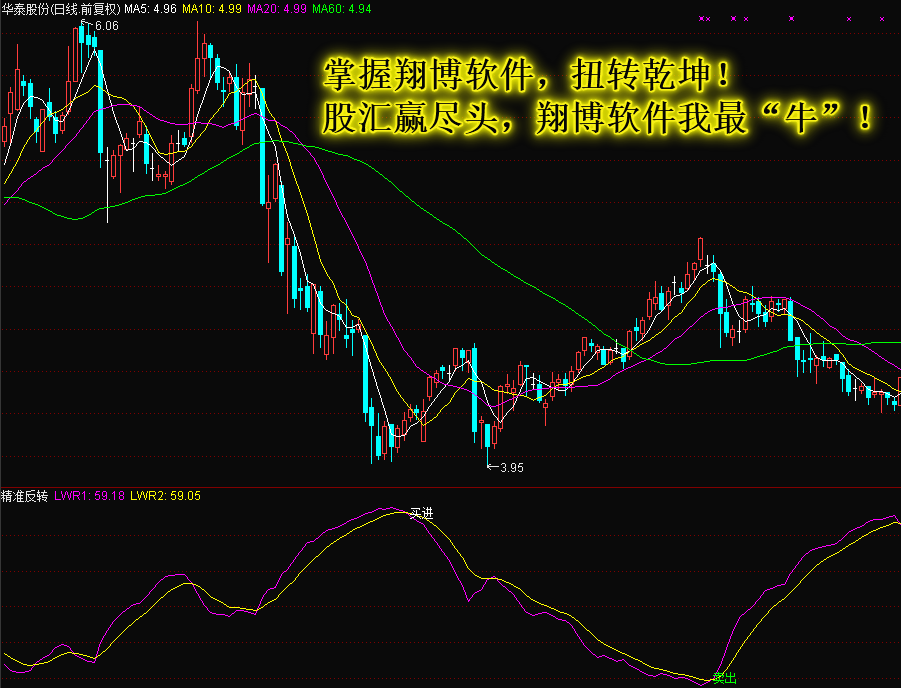
Task: Select the LWR2: 59.05 indicator value
Action: [x=165, y=496]
